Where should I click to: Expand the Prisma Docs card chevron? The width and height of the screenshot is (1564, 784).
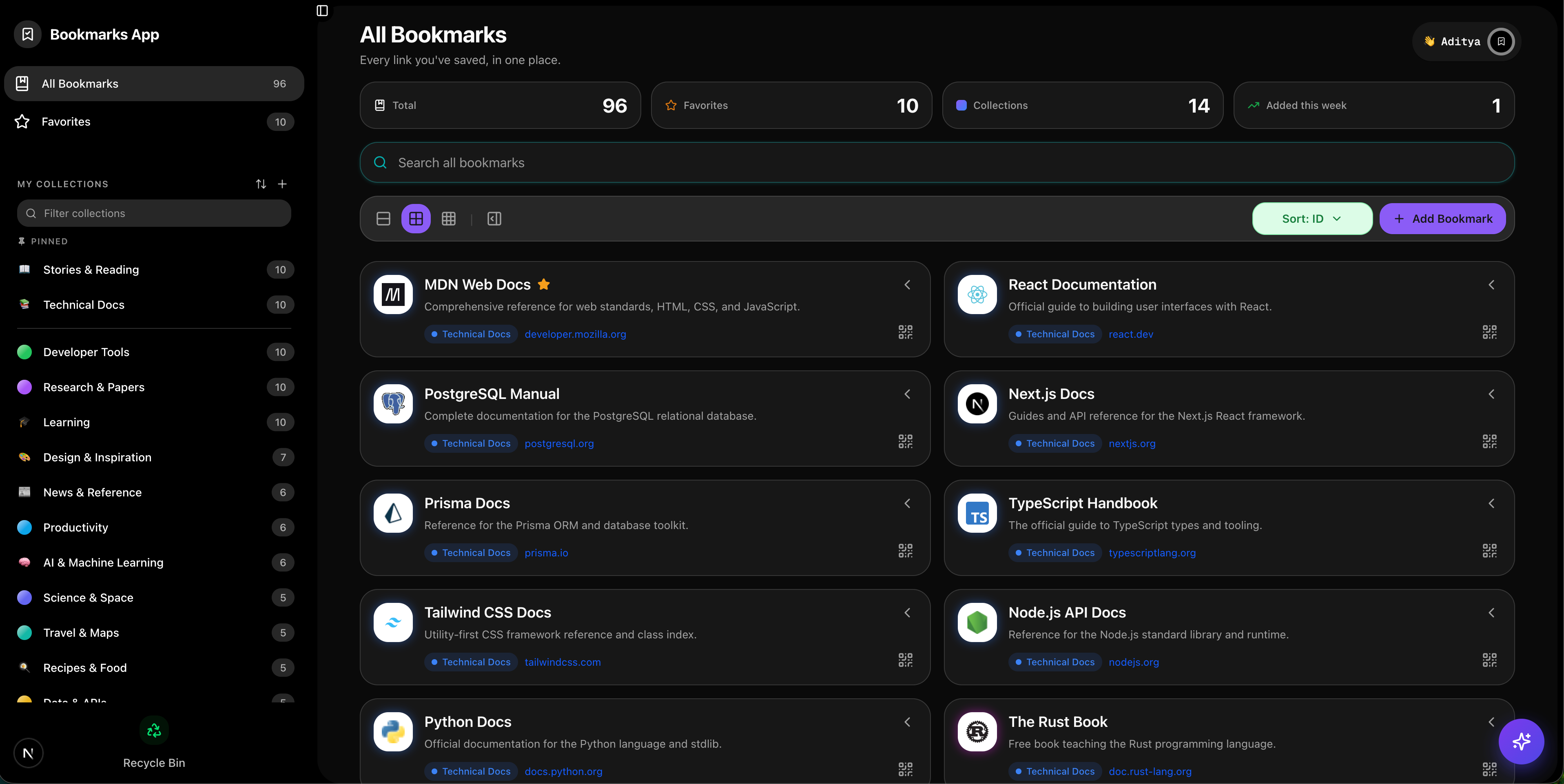907,503
